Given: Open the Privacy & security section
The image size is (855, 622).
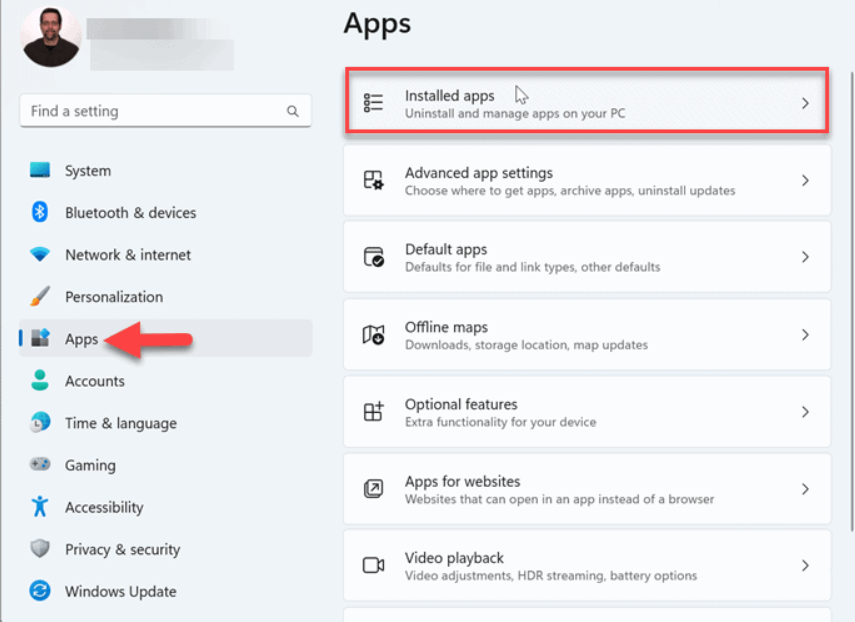Looking at the screenshot, I should tap(120, 549).
